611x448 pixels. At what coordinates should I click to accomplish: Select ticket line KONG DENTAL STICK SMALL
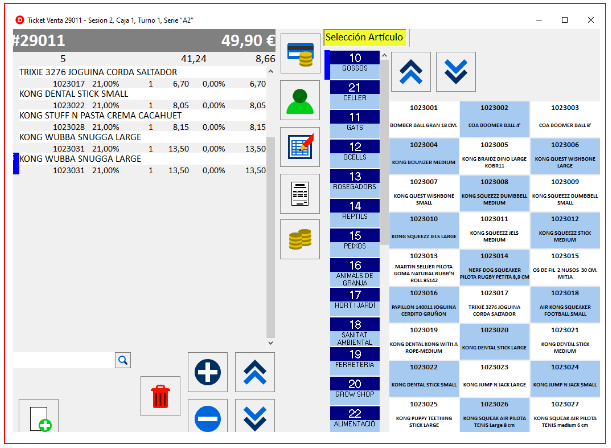coord(143,100)
